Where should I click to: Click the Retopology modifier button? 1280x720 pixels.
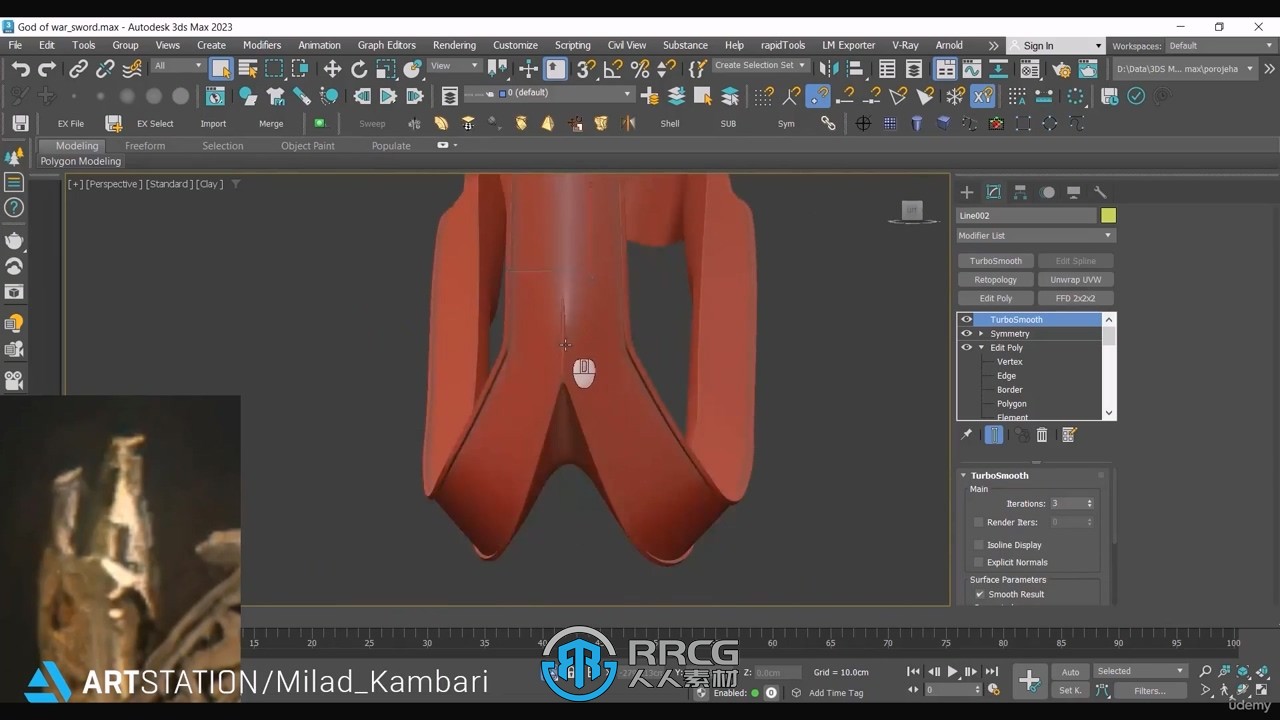pyautogui.click(x=995, y=280)
